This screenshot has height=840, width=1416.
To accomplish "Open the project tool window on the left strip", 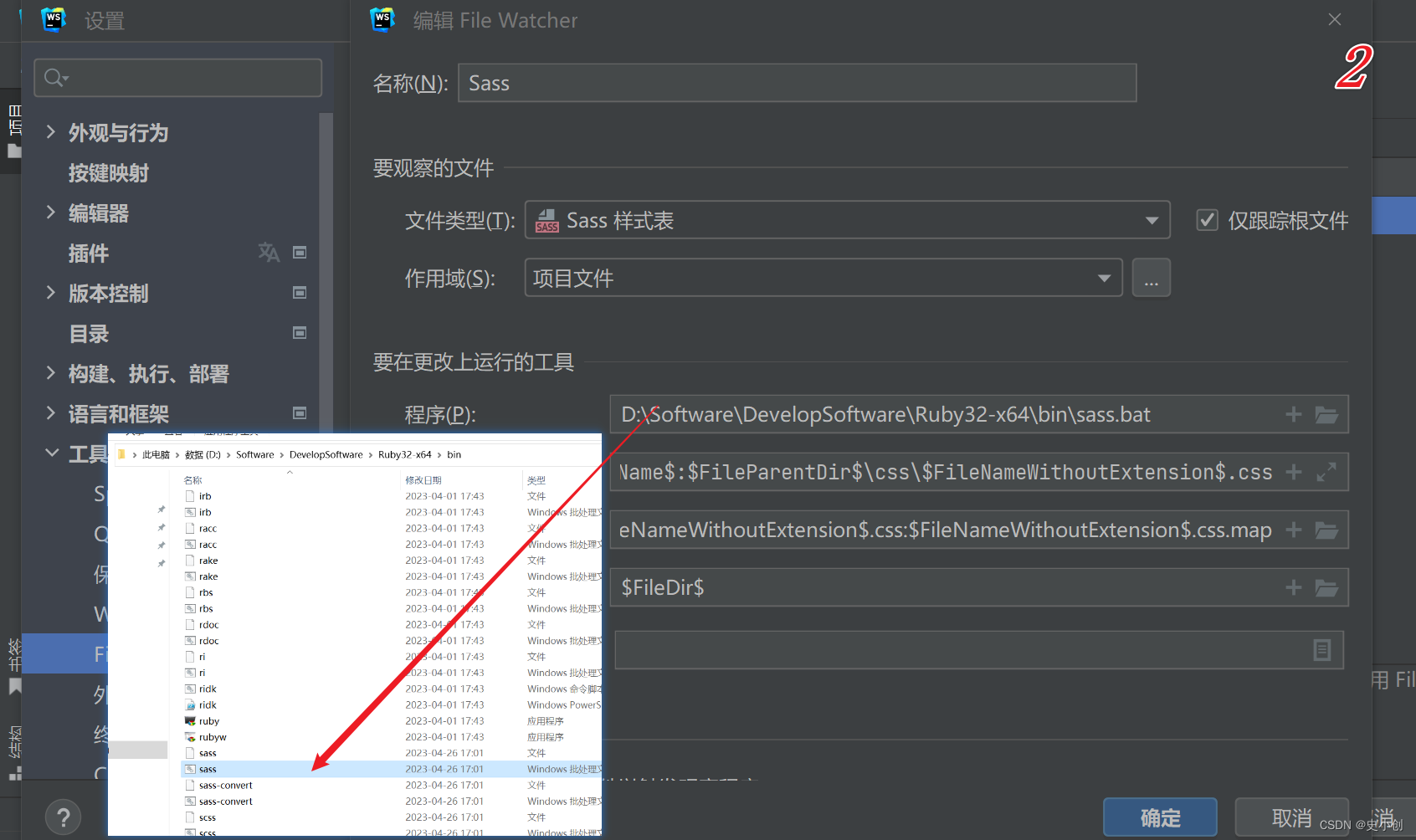I will (x=14, y=131).
